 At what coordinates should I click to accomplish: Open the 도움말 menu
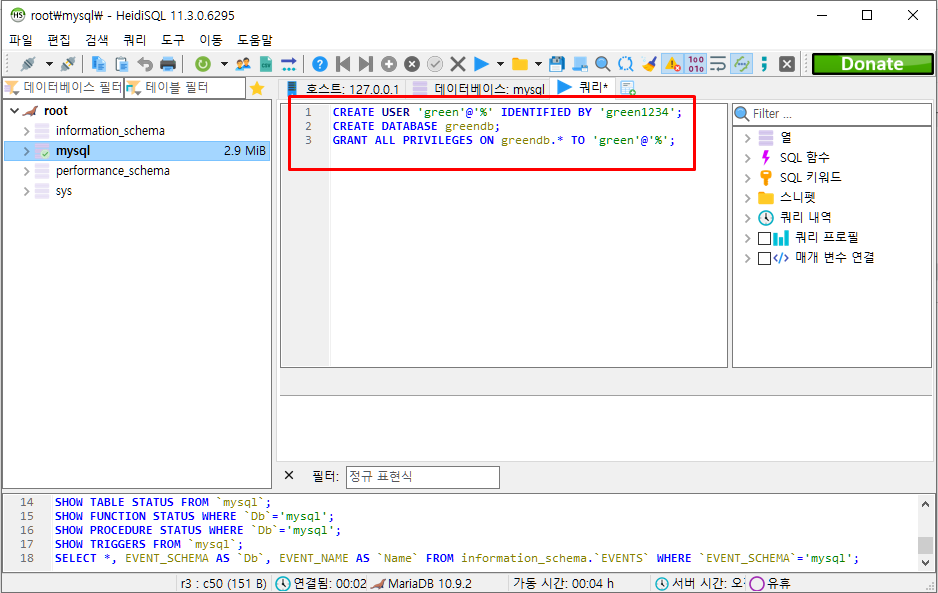click(x=255, y=40)
